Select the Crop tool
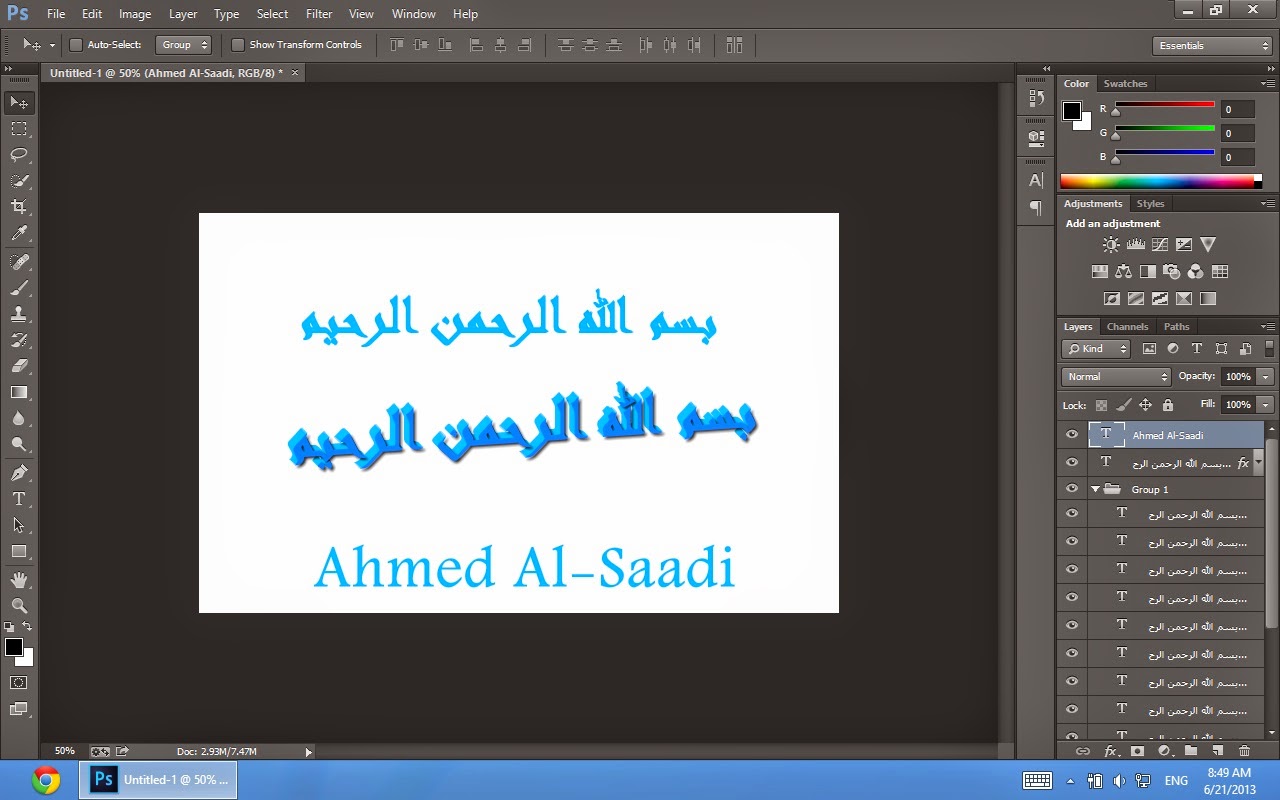1280x800 pixels. tap(19, 206)
